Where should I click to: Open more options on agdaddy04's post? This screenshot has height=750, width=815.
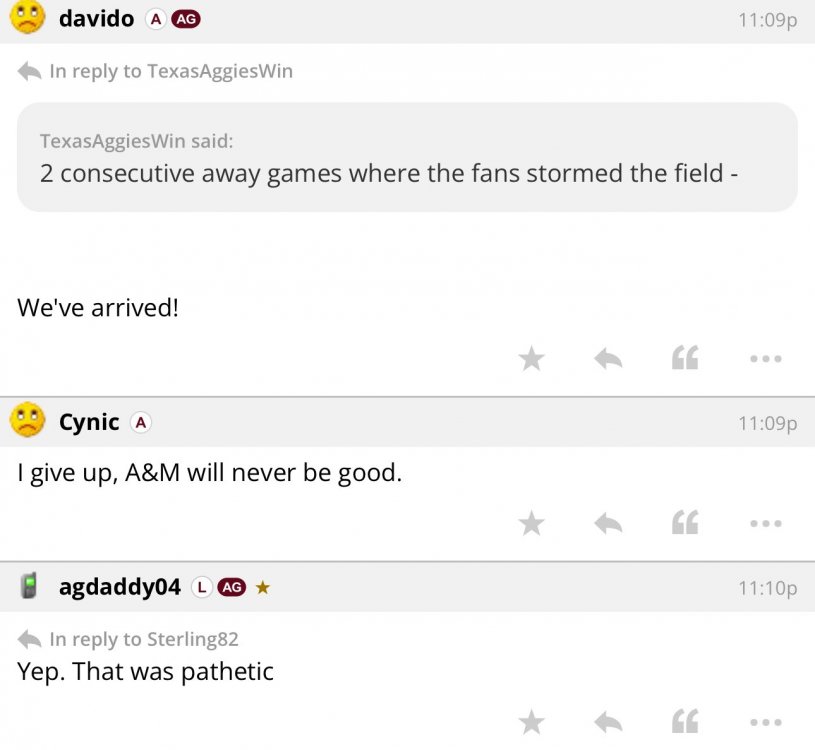pyautogui.click(x=764, y=721)
